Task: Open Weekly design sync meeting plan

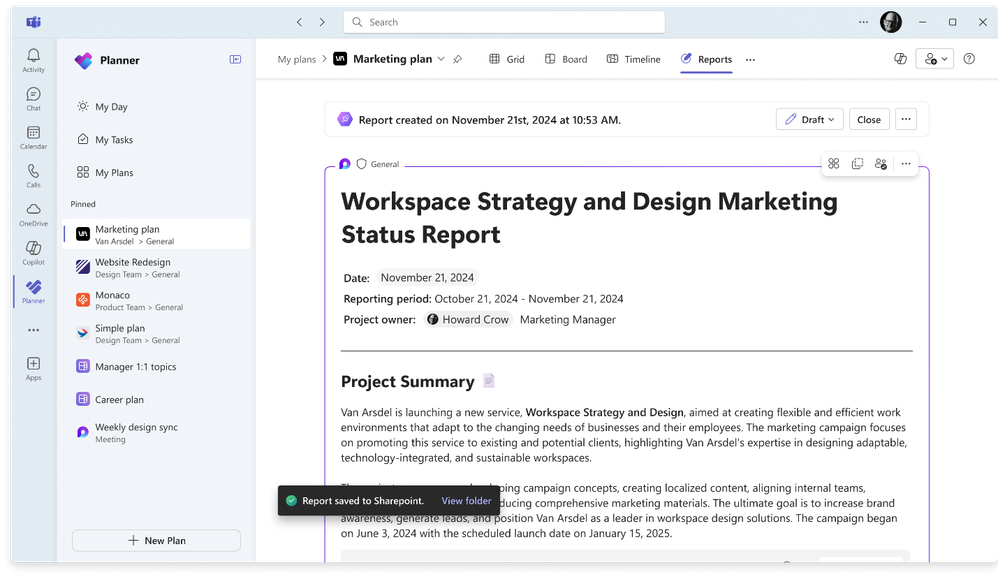Action: [x=157, y=433]
